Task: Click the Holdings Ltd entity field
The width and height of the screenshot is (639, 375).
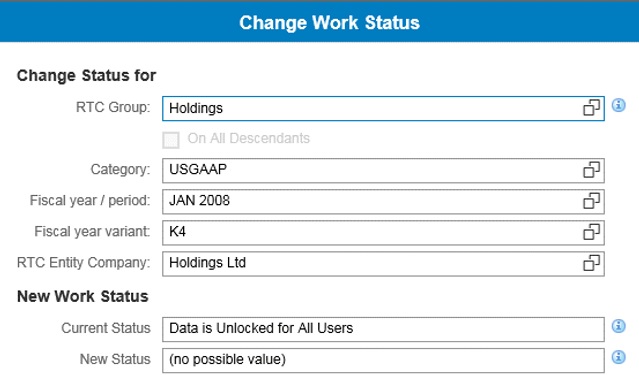Action: tap(383, 263)
